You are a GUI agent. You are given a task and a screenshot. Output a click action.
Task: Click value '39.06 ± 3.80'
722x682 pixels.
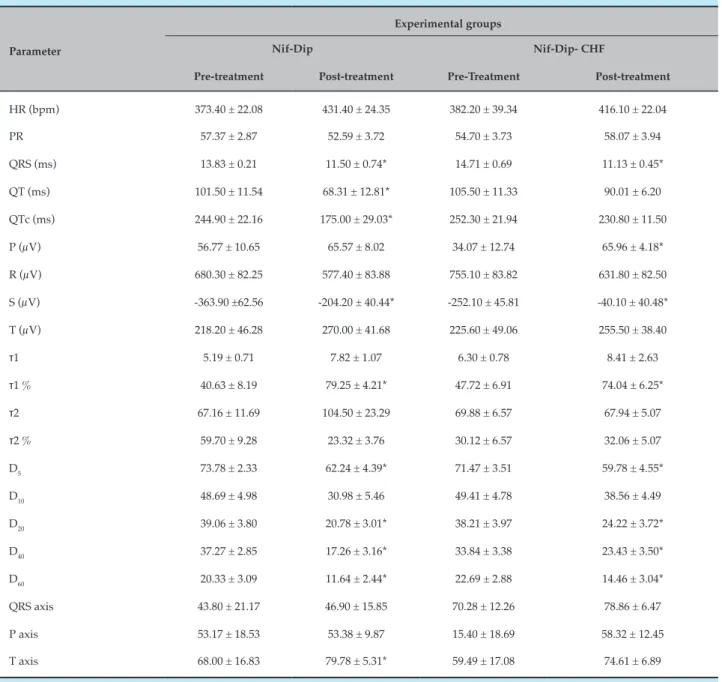click(x=228, y=523)
